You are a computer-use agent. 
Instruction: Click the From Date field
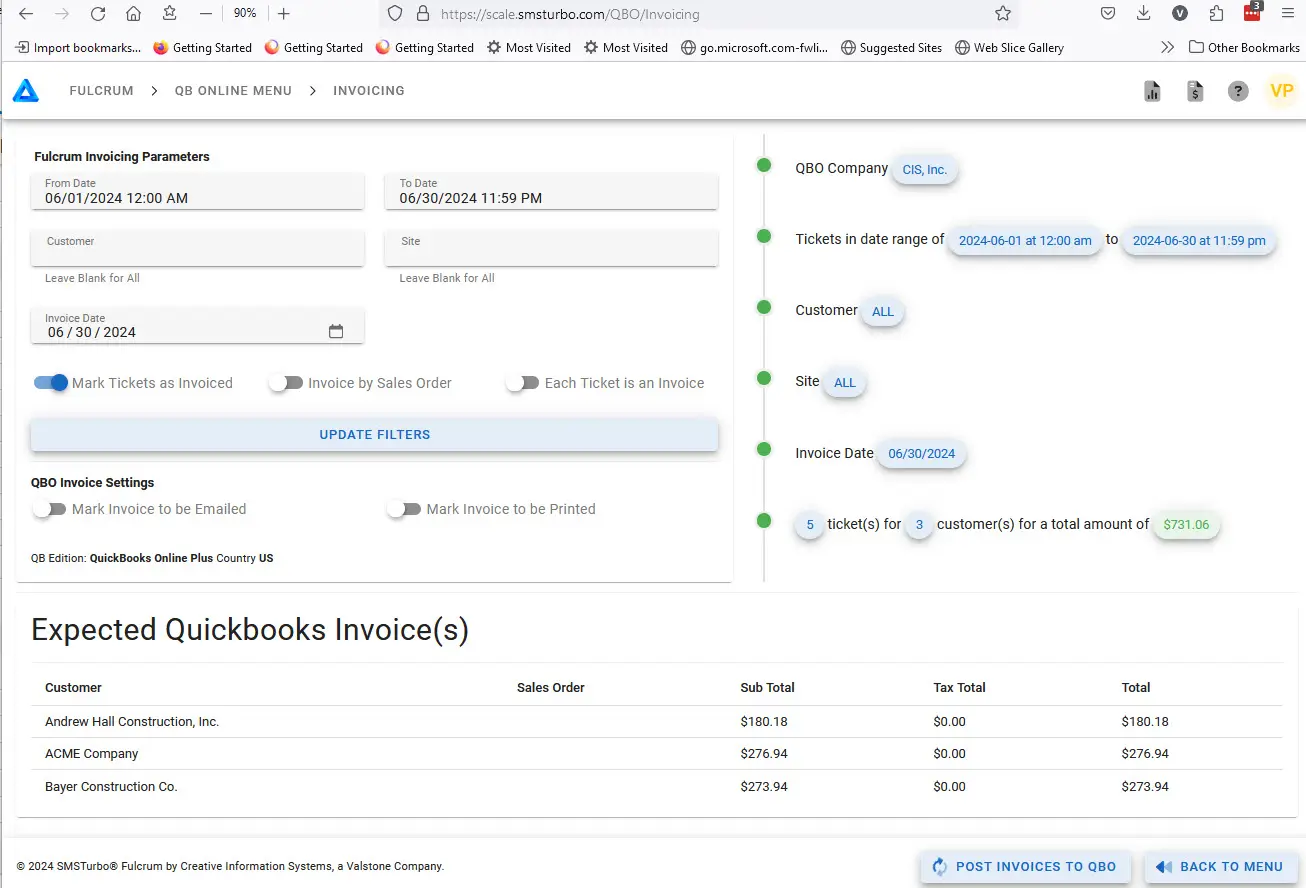(197, 191)
